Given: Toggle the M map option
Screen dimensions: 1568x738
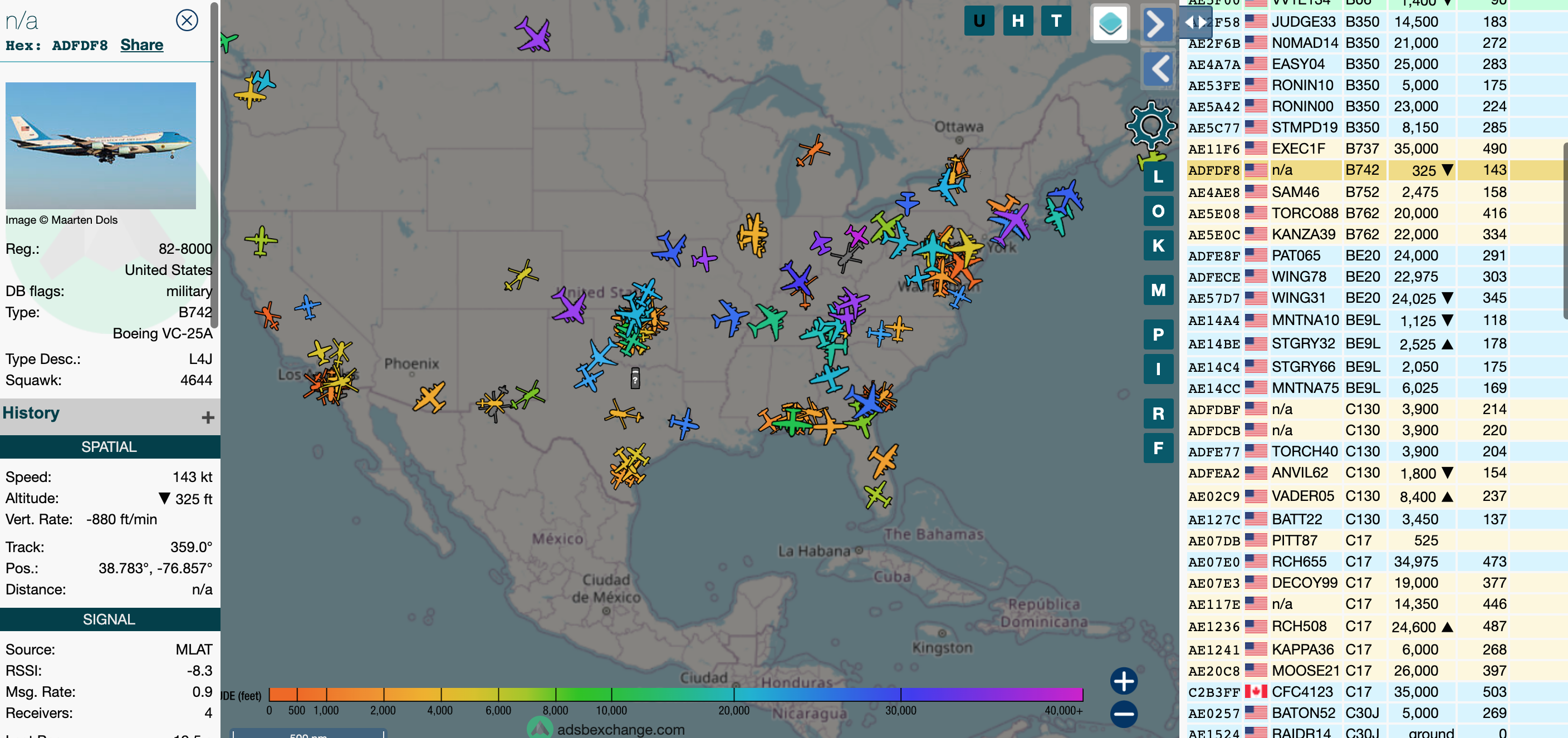Looking at the screenshot, I should pyautogui.click(x=1158, y=290).
